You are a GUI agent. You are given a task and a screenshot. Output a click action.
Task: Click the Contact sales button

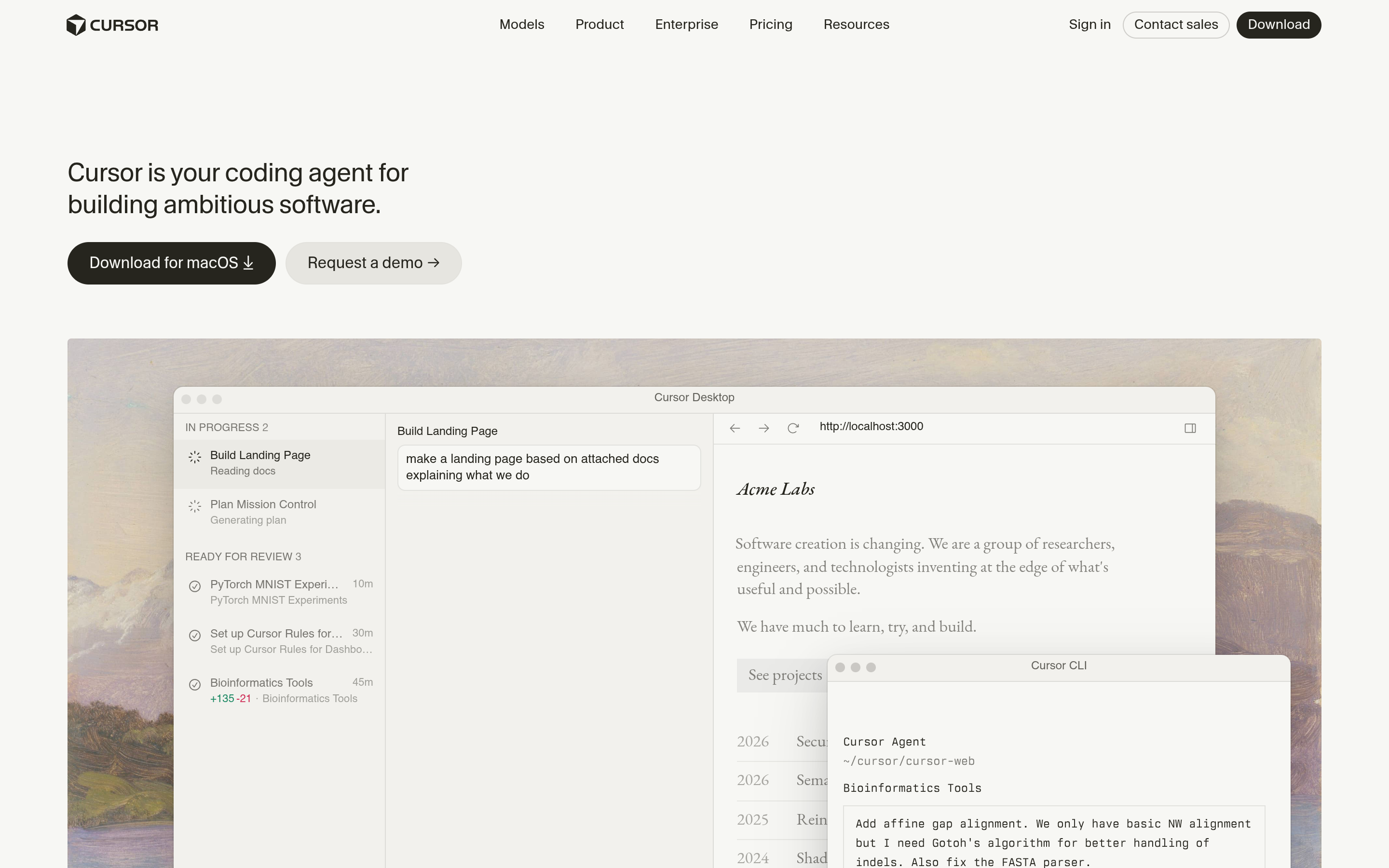pos(1175,25)
